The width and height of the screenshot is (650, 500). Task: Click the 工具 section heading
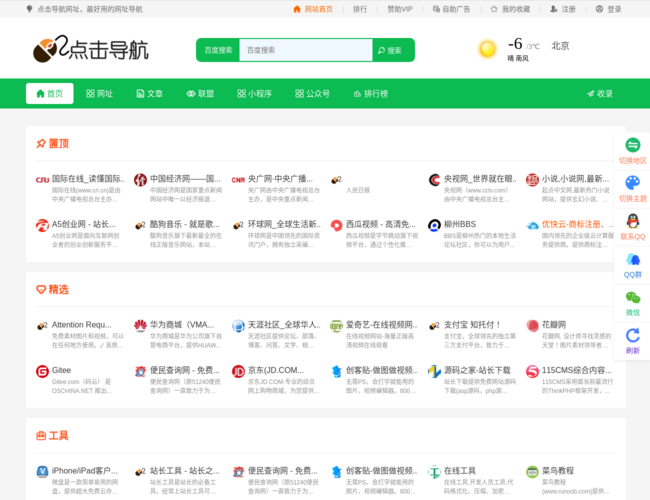tap(53, 435)
